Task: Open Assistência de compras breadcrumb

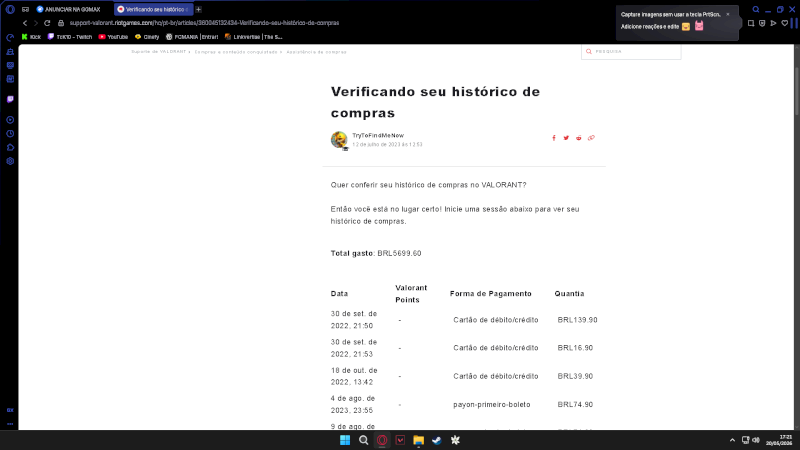Action: [316, 52]
